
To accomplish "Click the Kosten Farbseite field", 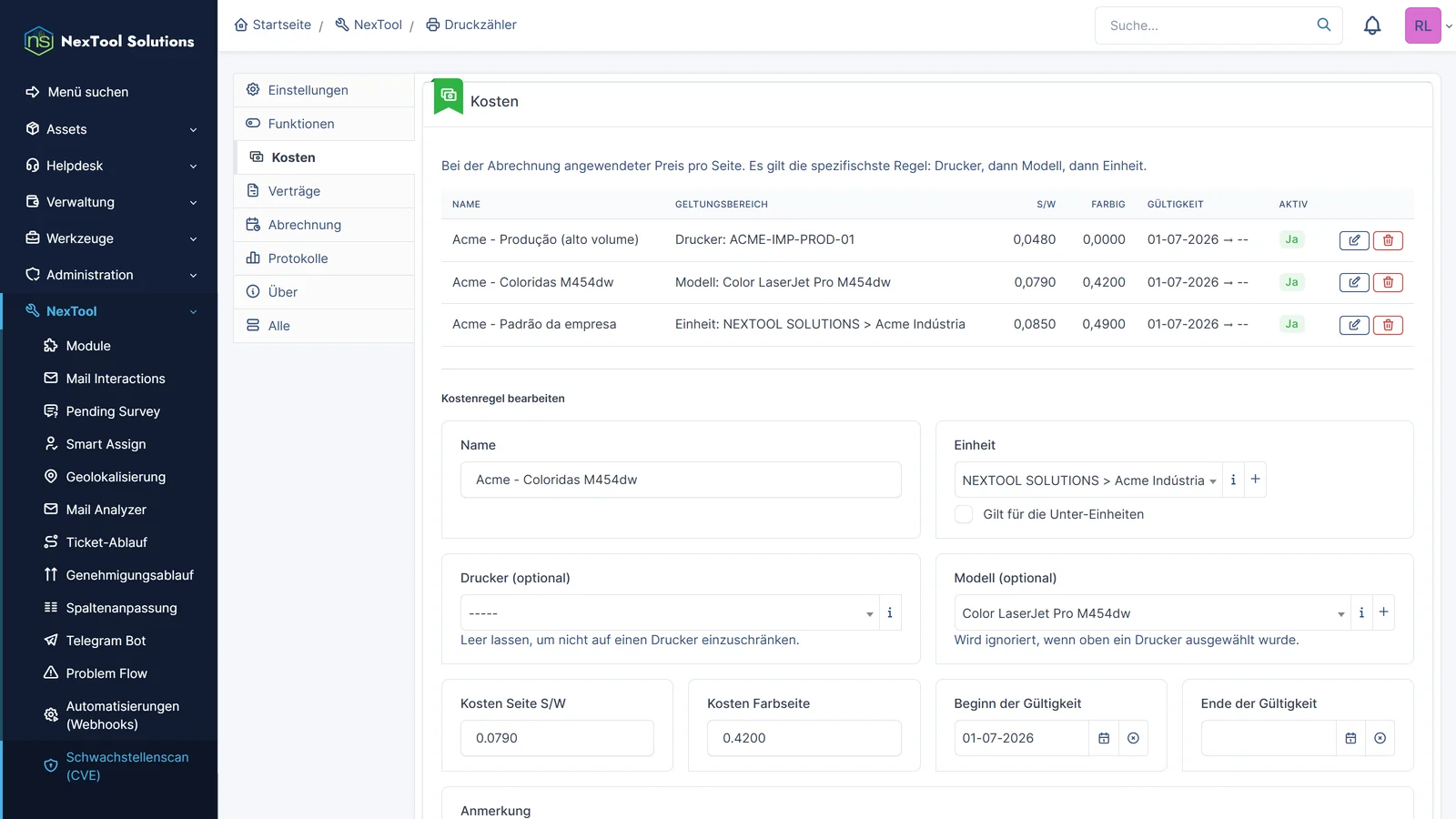I will pos(804,738).
